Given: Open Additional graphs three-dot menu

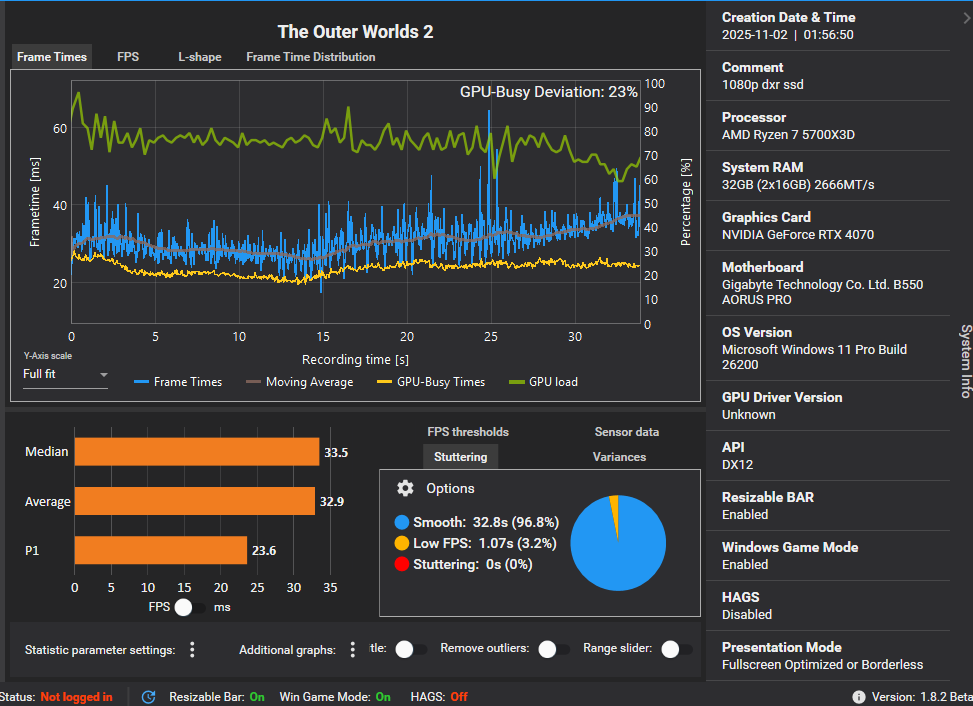Looking at the screenshot, I should point(352,650).
